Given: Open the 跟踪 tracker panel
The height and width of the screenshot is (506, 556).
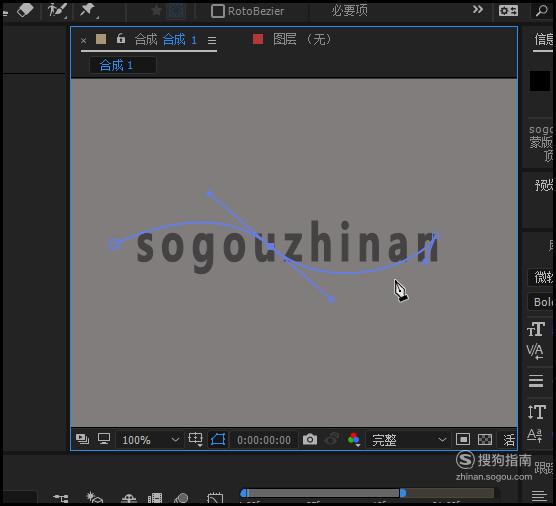Looking at the screenshot, I should (544, 468).
